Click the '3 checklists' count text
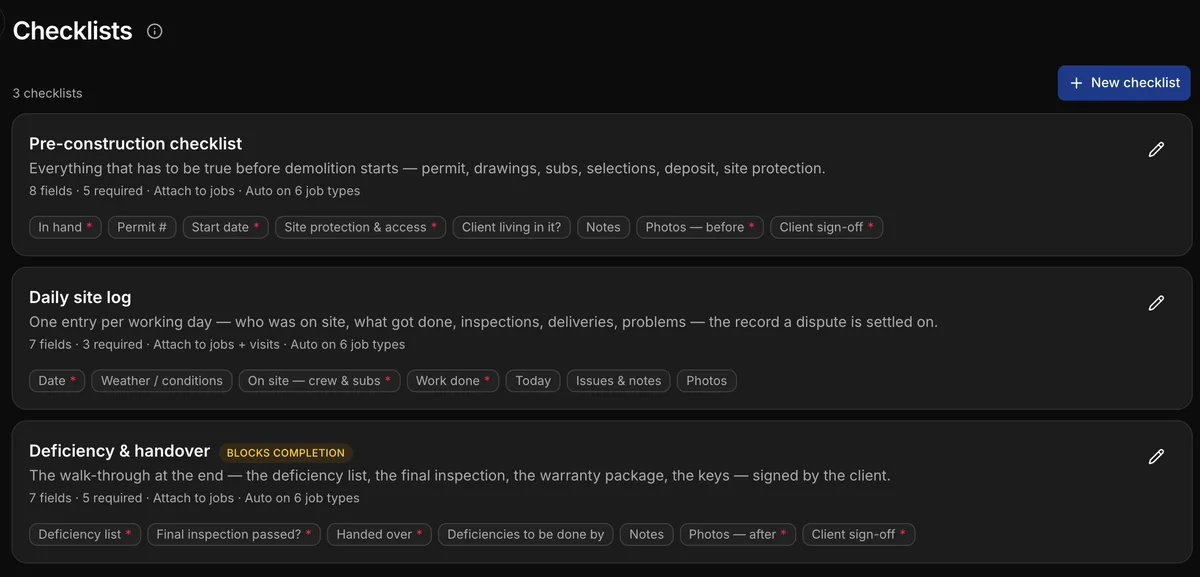Viewport: 1200px width, 577px height. click(48, 93)
